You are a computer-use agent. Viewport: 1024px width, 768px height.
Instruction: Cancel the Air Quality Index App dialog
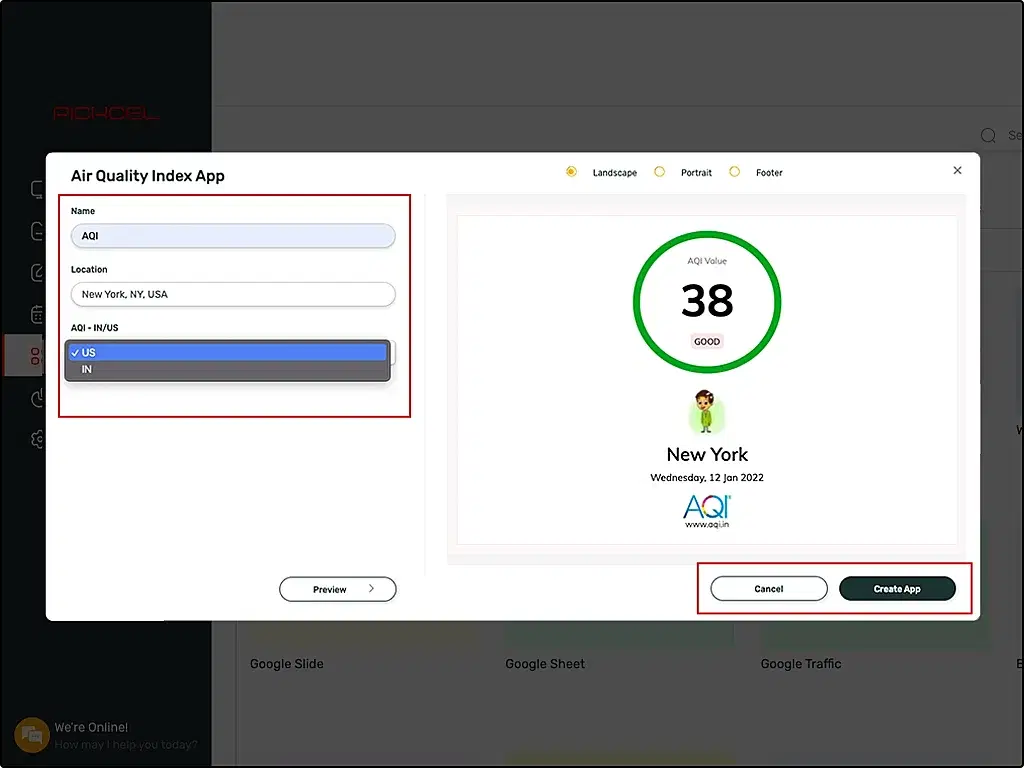pyautogui.click(x=768, y=589)
